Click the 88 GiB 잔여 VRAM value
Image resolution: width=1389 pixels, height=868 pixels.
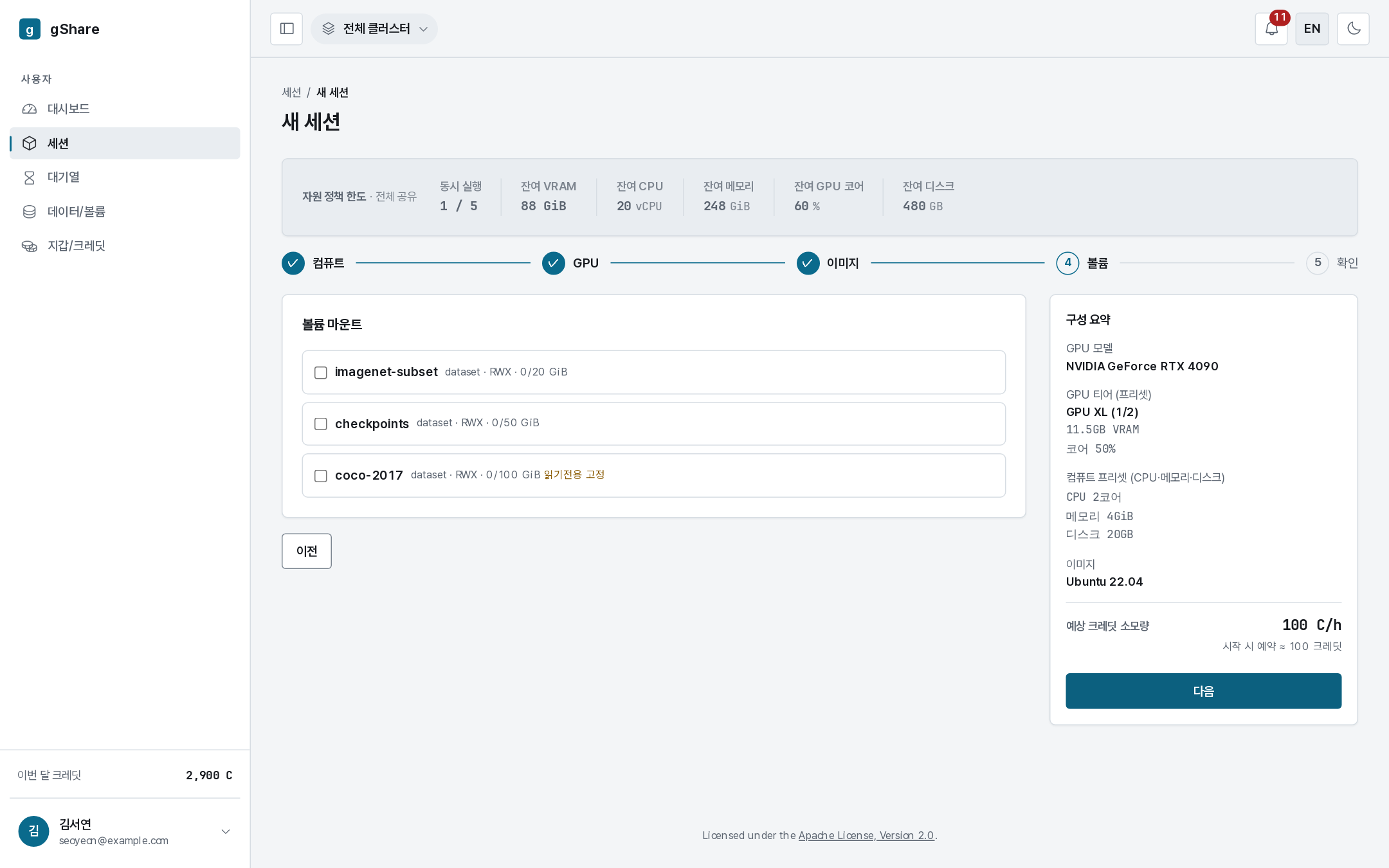point(543,206)
